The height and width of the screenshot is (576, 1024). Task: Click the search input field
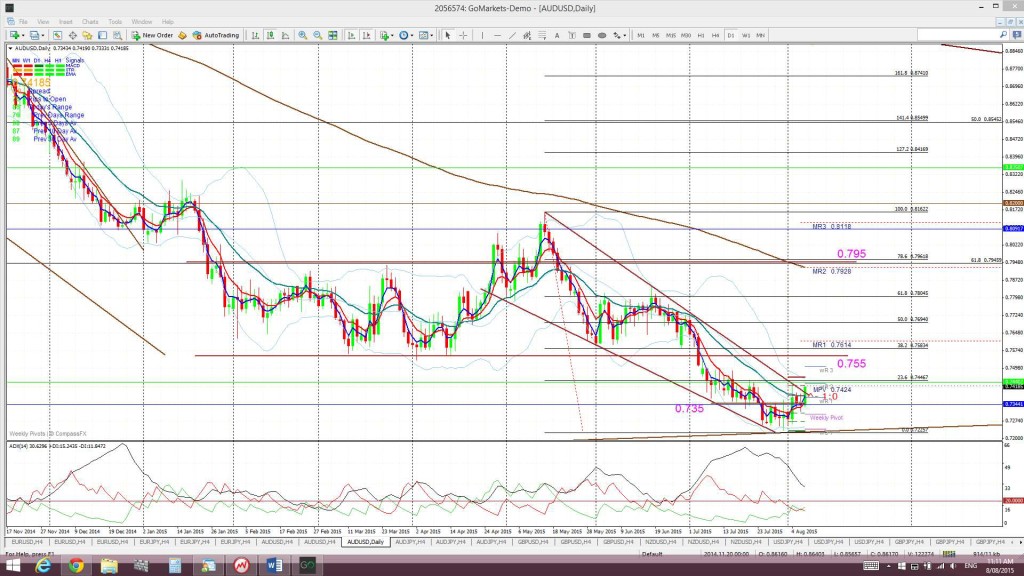click(957, 35)
